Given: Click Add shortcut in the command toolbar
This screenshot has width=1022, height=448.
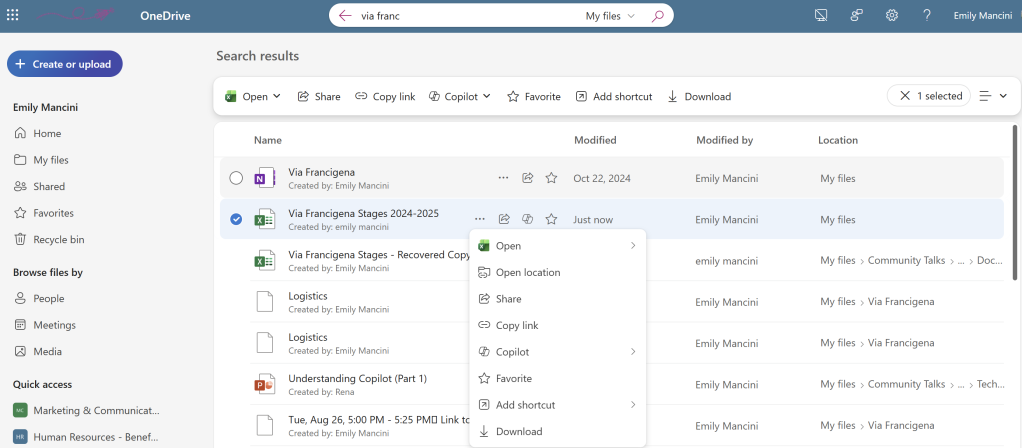Looking at the screenshot, I should pyautogui.click(x=614, y=96).
